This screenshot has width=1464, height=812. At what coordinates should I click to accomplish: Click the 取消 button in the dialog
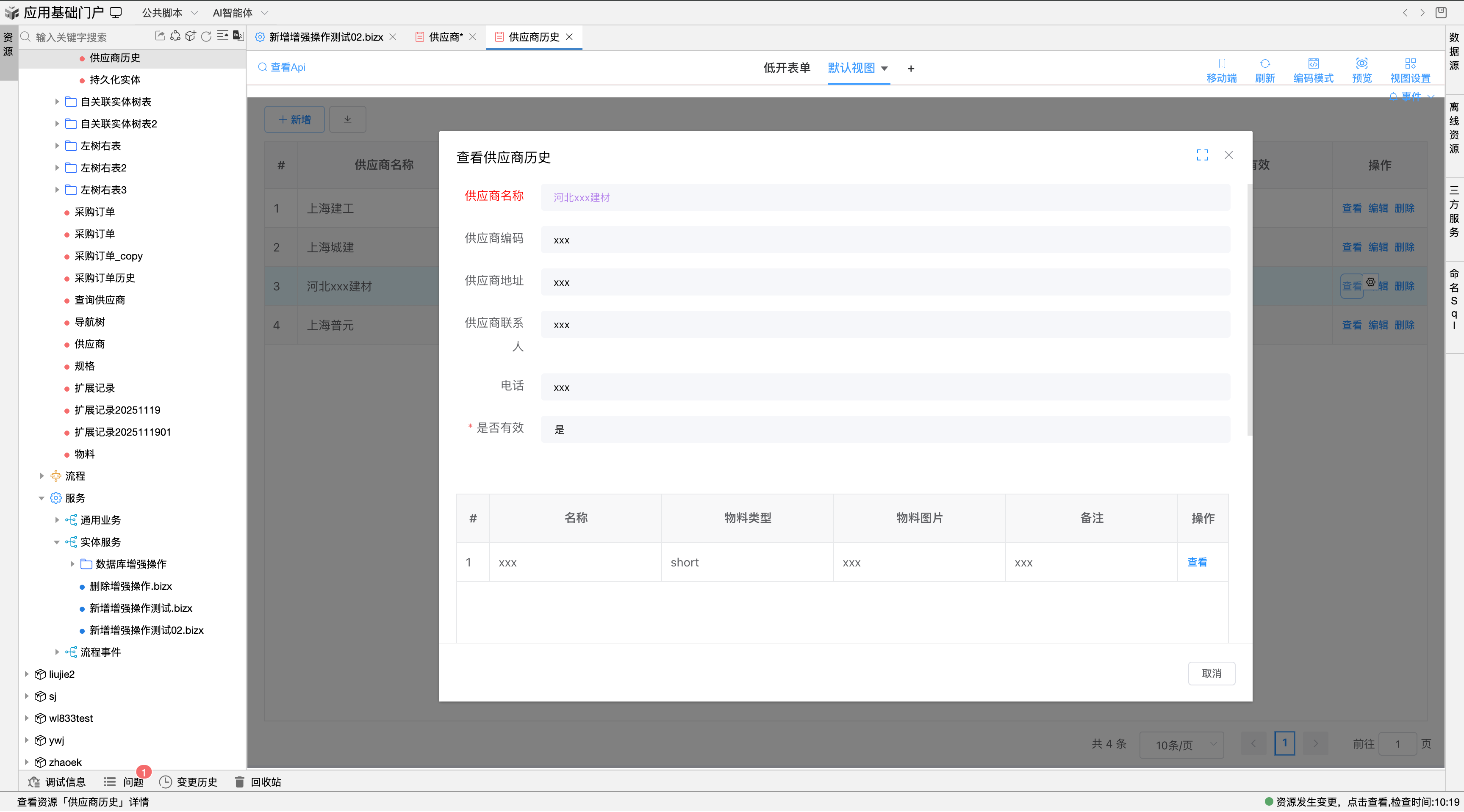click(x=1212, y=673)
